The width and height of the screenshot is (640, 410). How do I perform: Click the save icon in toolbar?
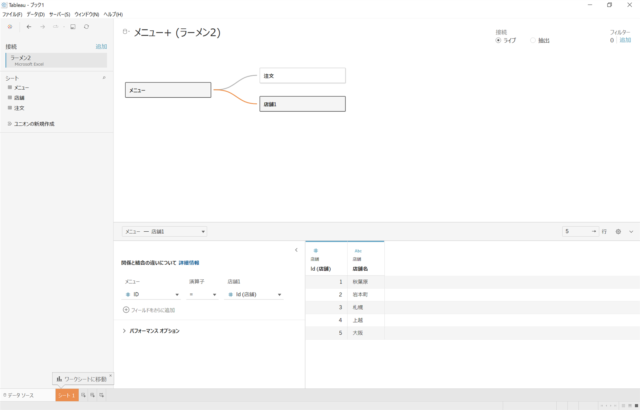click(x=72, y=27)
